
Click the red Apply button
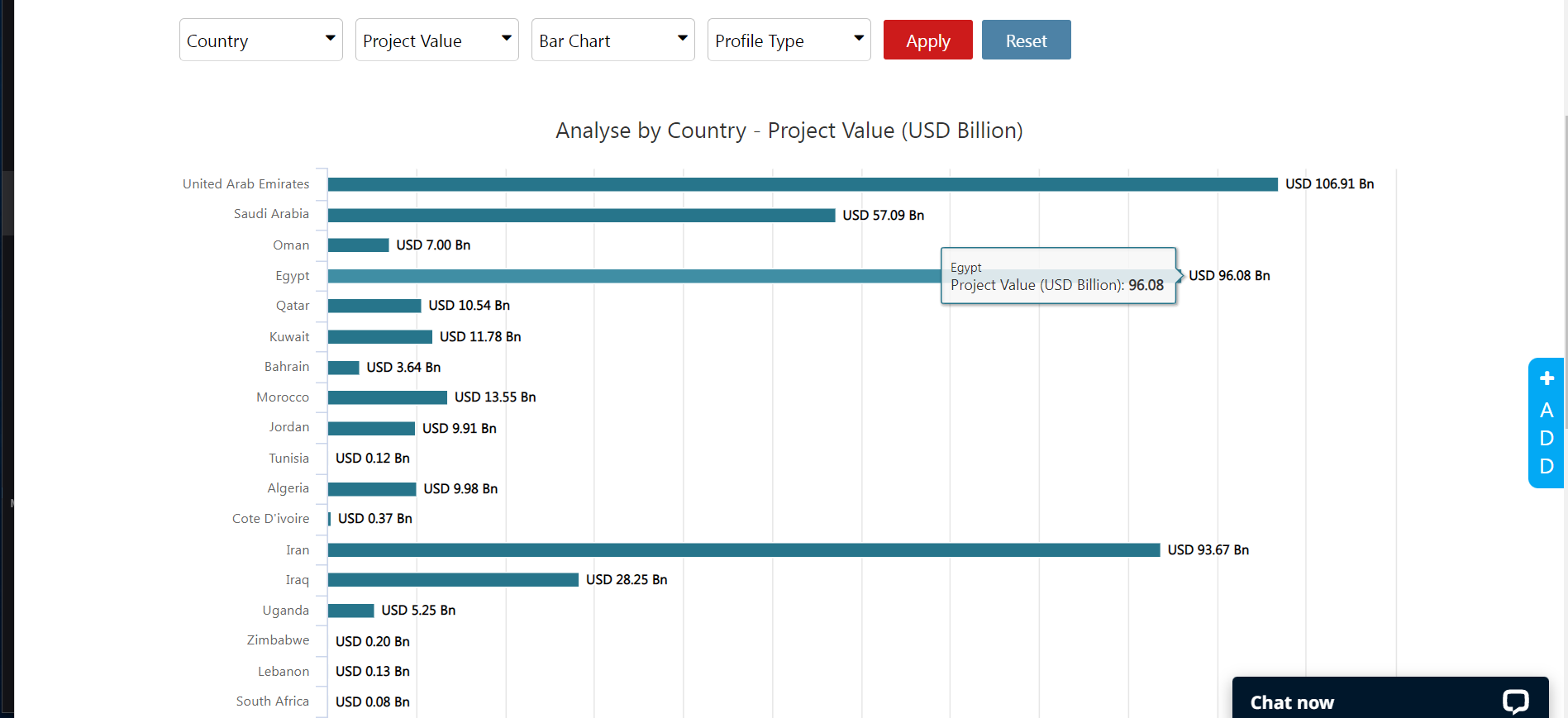click(927, 40)
